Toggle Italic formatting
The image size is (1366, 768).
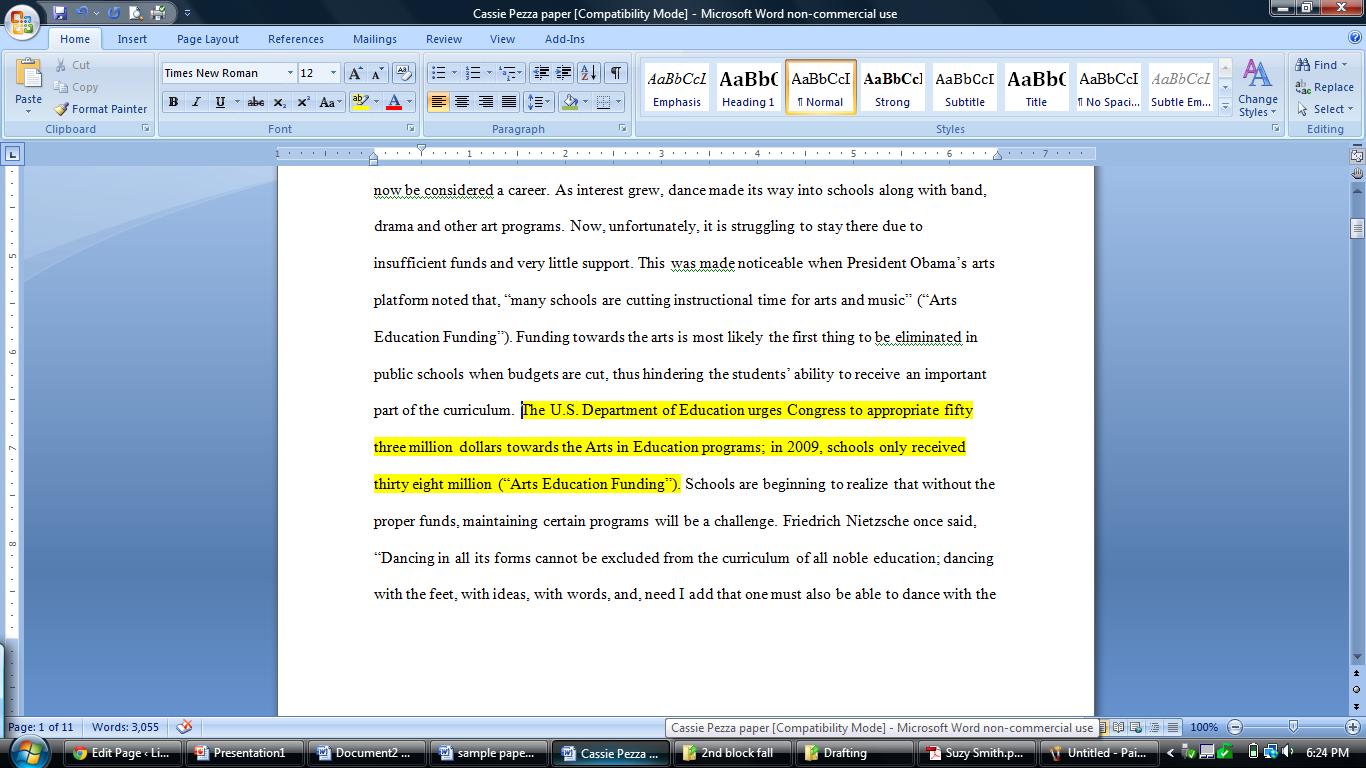pos(196,102)
